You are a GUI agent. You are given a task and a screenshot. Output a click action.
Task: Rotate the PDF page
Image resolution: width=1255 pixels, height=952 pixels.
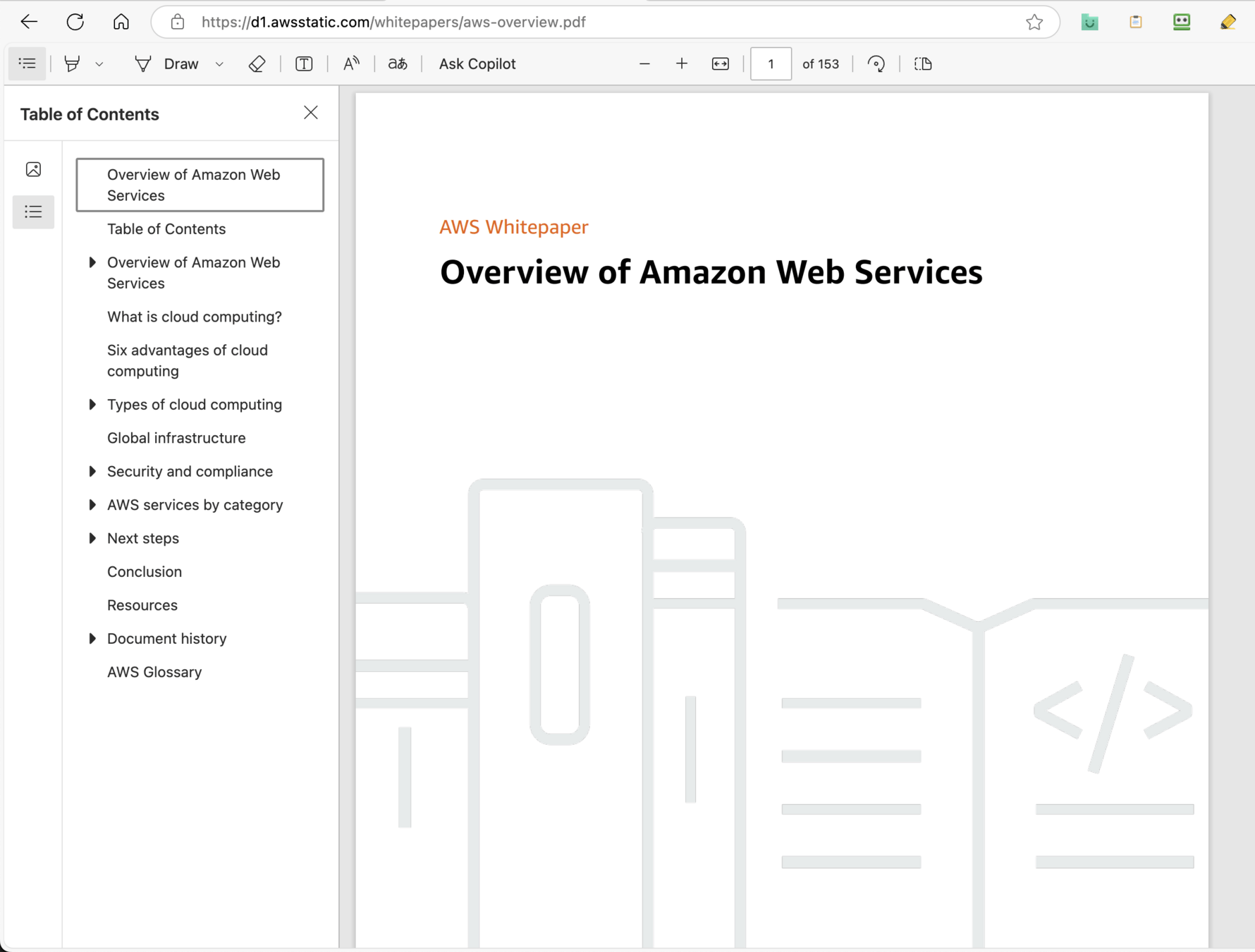tap(876, 63)
